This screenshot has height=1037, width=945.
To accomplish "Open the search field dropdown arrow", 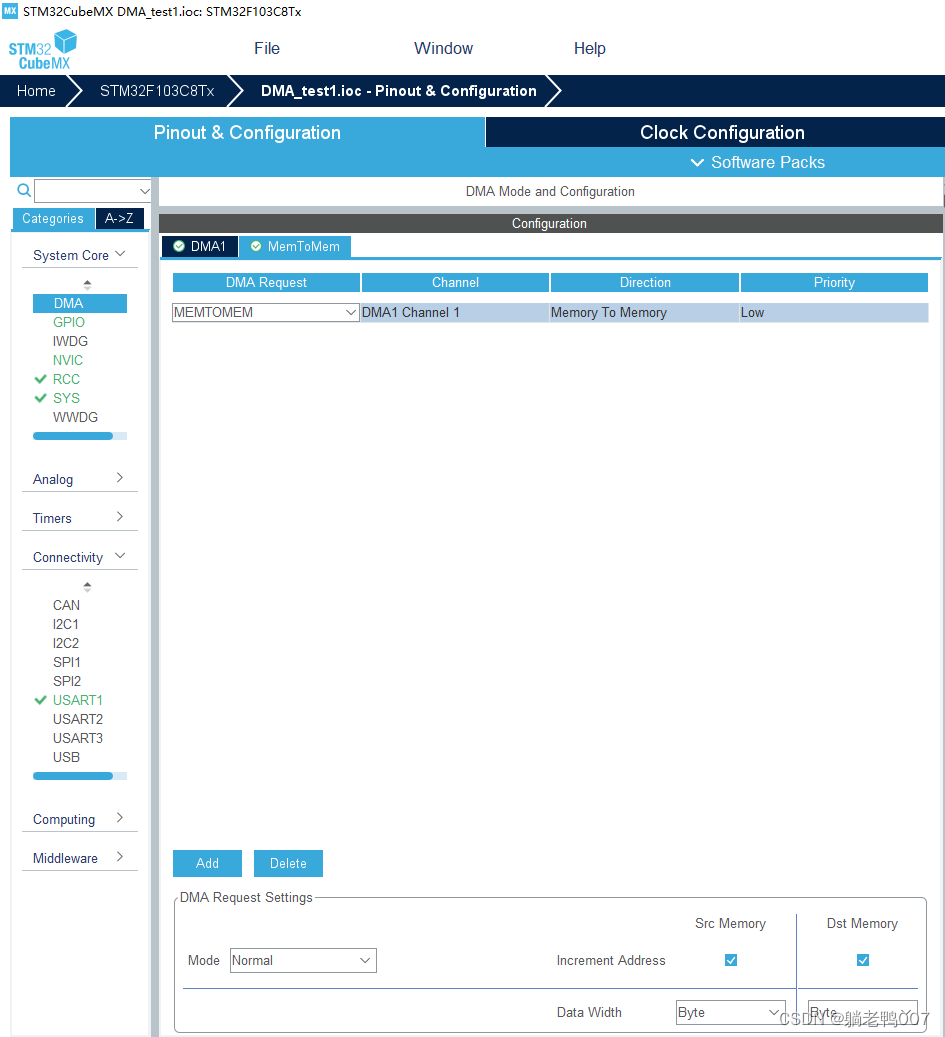I will tap(145, 191).
